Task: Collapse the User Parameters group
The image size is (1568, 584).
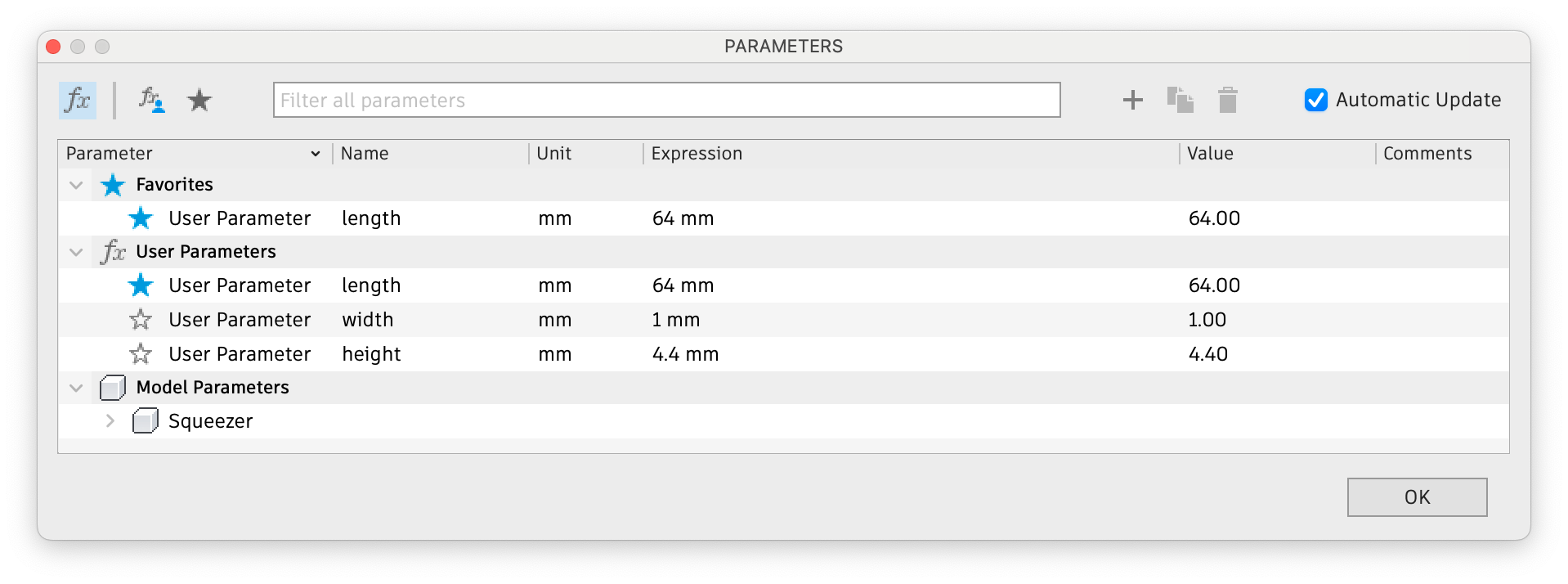Action: pyautogui.click(x=77, y=252)
